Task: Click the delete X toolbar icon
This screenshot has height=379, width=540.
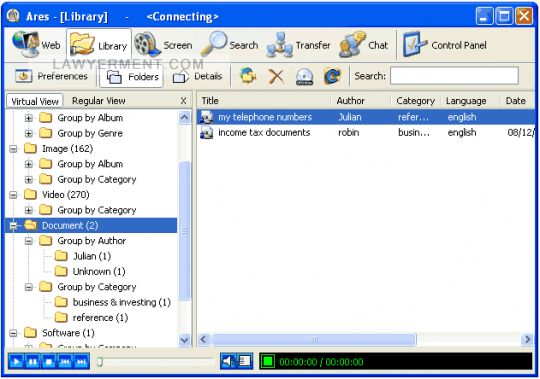Action: 276,76
